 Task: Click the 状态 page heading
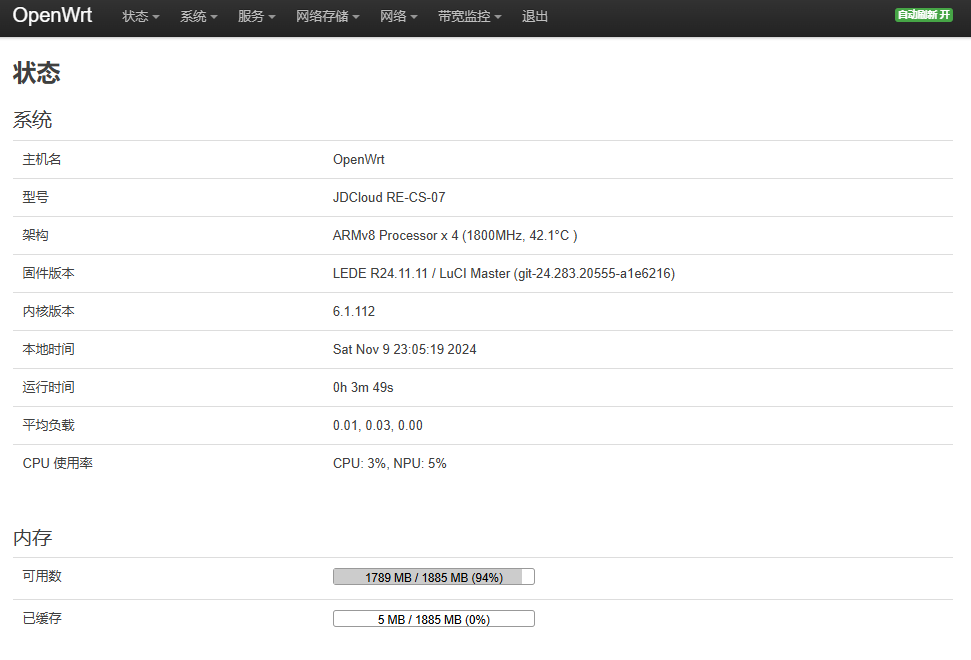click(x=37, y=73)
